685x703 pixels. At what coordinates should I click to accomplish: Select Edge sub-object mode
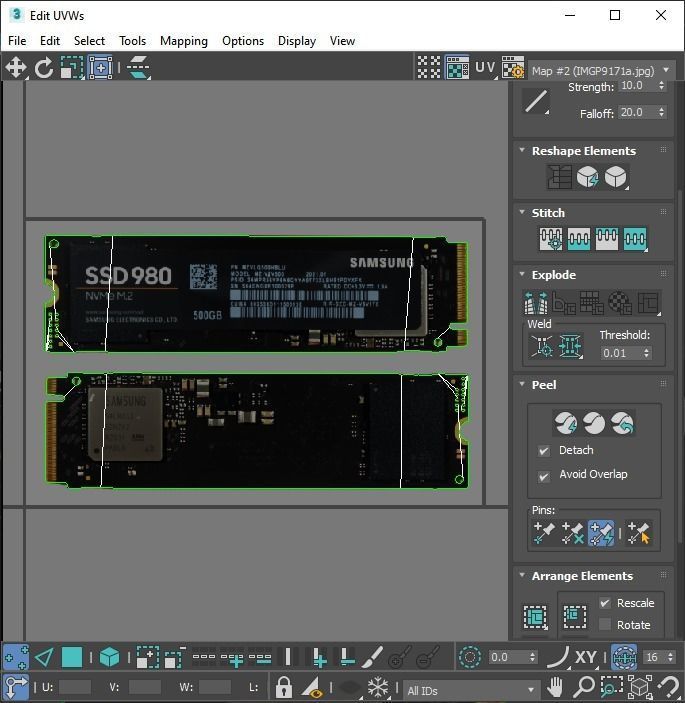tap(44, 658)
